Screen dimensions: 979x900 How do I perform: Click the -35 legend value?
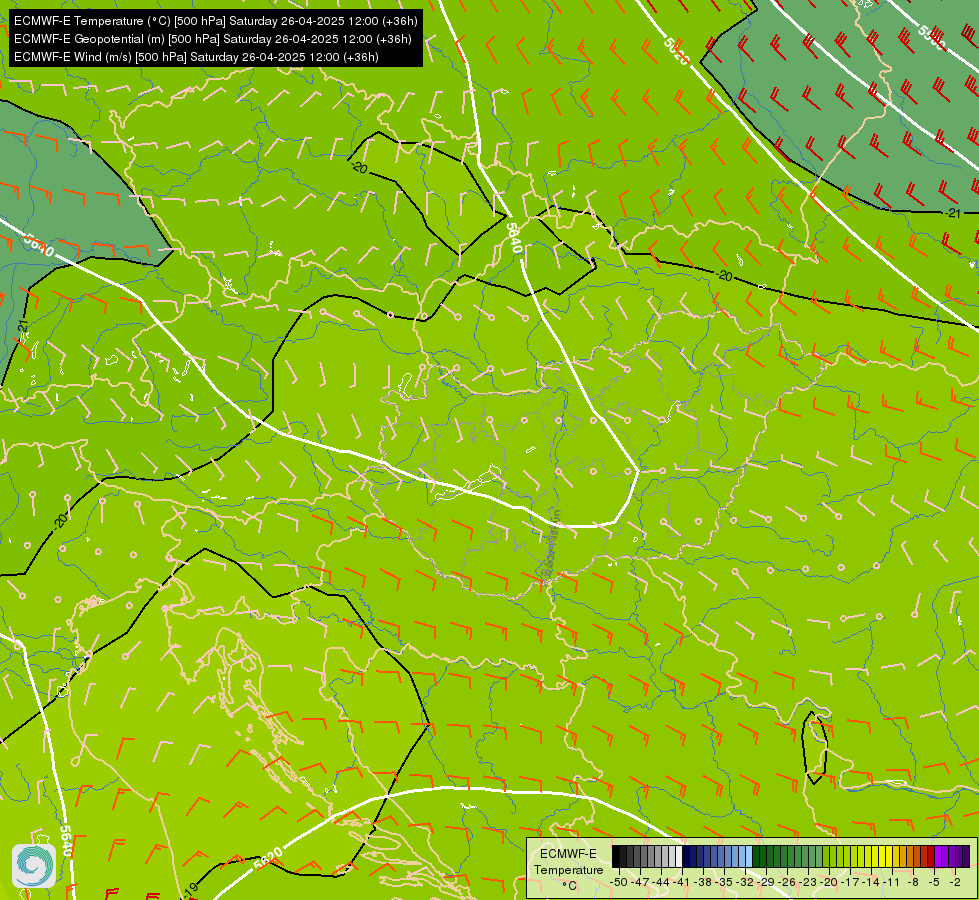pos(724,882)
